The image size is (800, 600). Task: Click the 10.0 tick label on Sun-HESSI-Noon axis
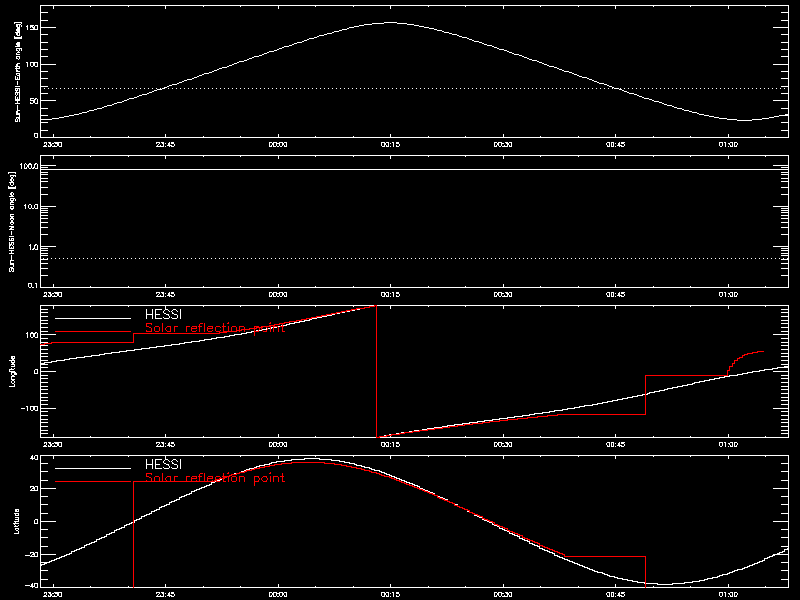coord(31,207)
